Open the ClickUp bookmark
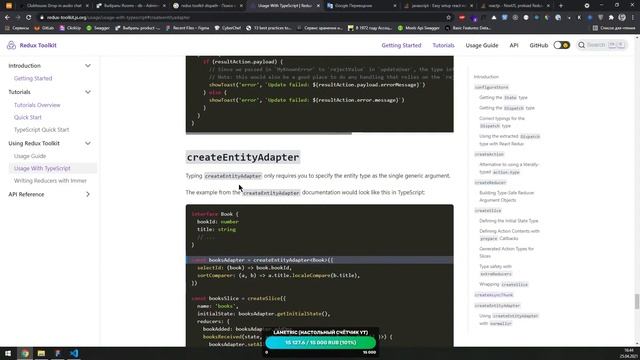The width and height of the screenshot is (640, 360). point(70,28)
